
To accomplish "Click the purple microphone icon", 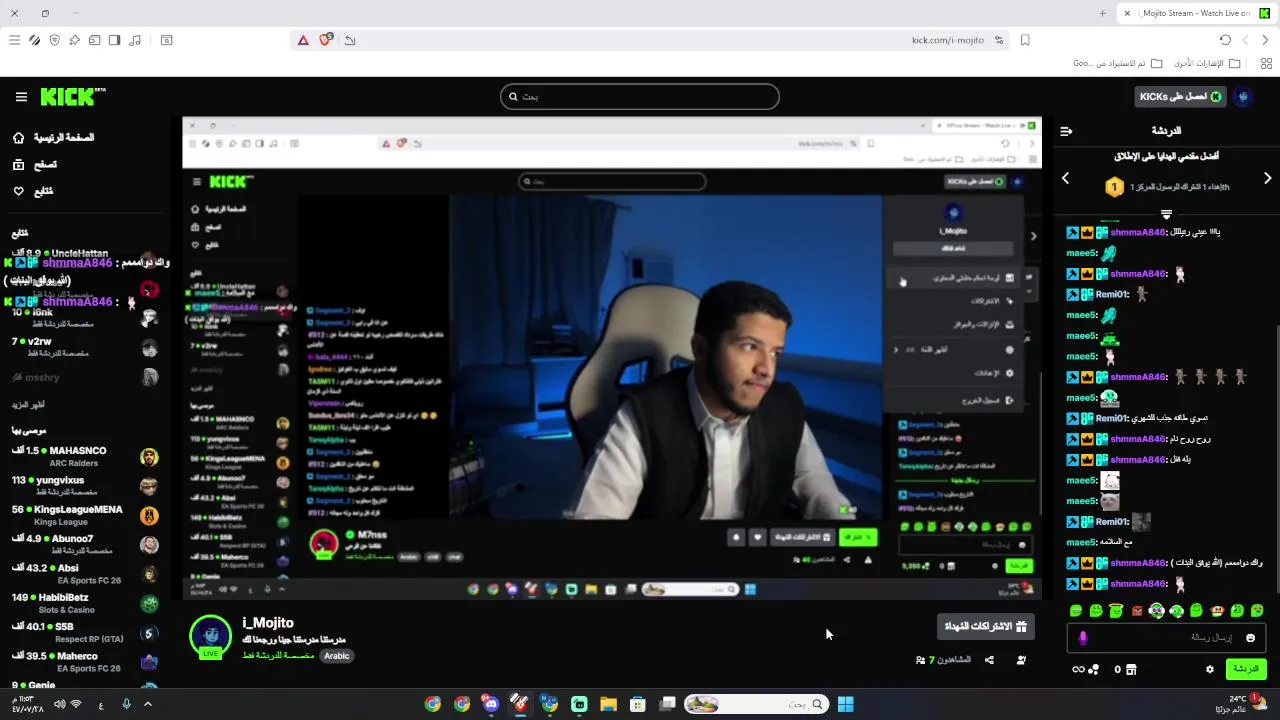I will point(1083,638).
